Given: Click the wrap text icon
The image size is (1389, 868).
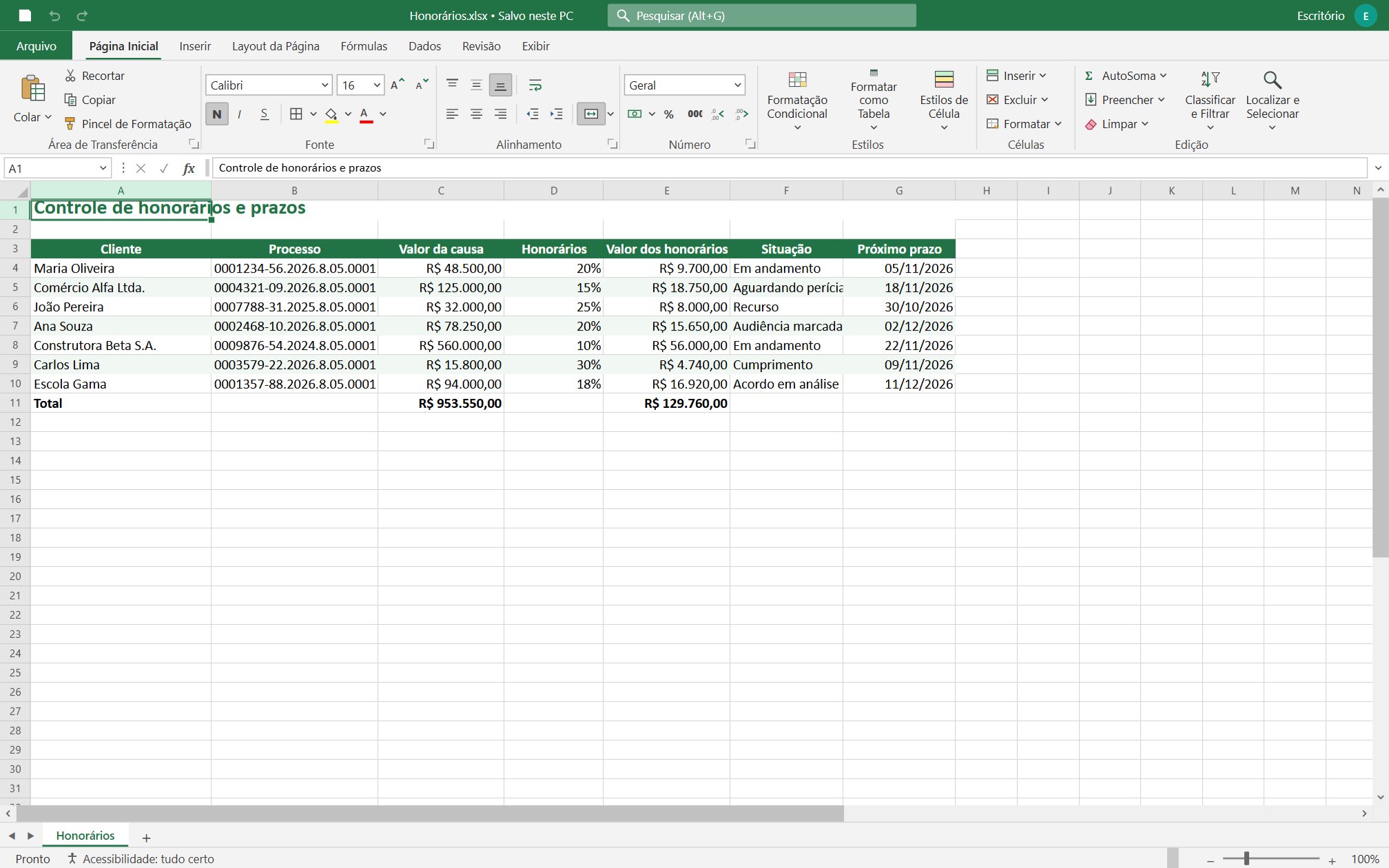Looking at the screenshot, I should pyautogui.click(x=535, y=85).
